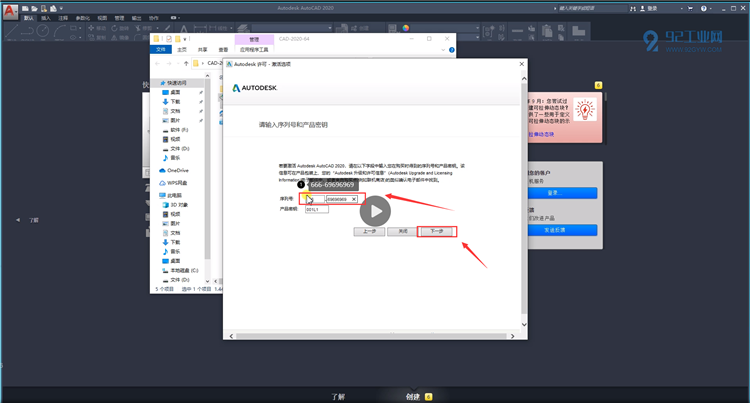Switch to the 创建 tab at bottom
The height and width of the screenshot is (403, 750).
click(x=413, y=397)
